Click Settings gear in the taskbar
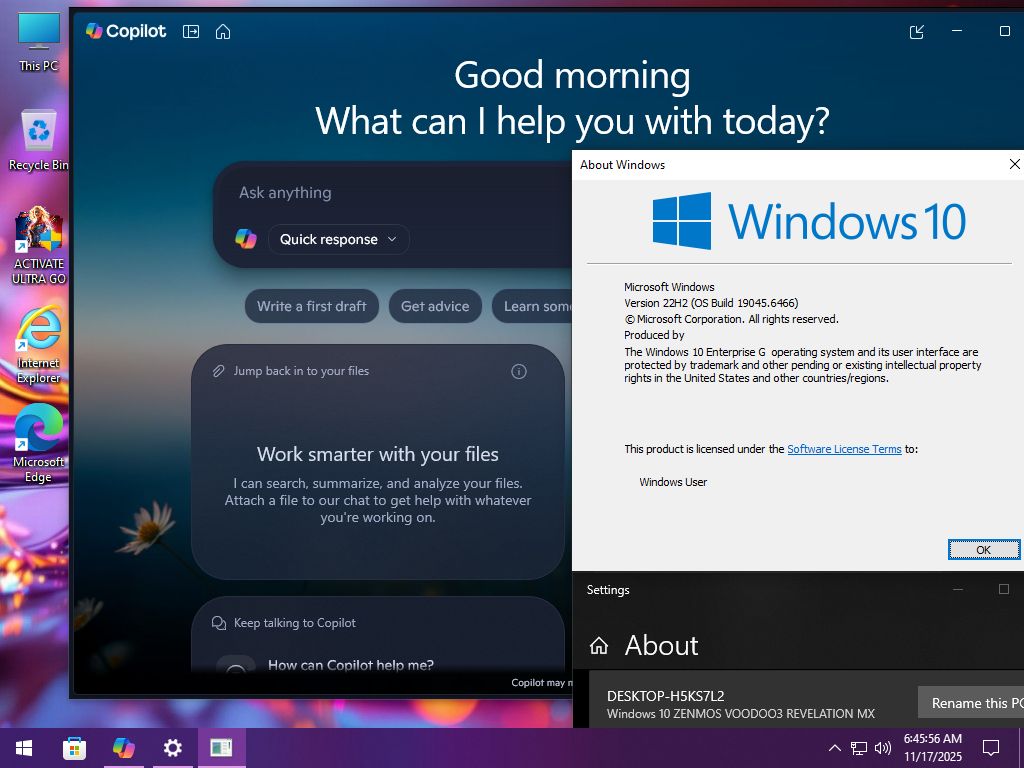 pyautogui.click(x=172, y=748)
